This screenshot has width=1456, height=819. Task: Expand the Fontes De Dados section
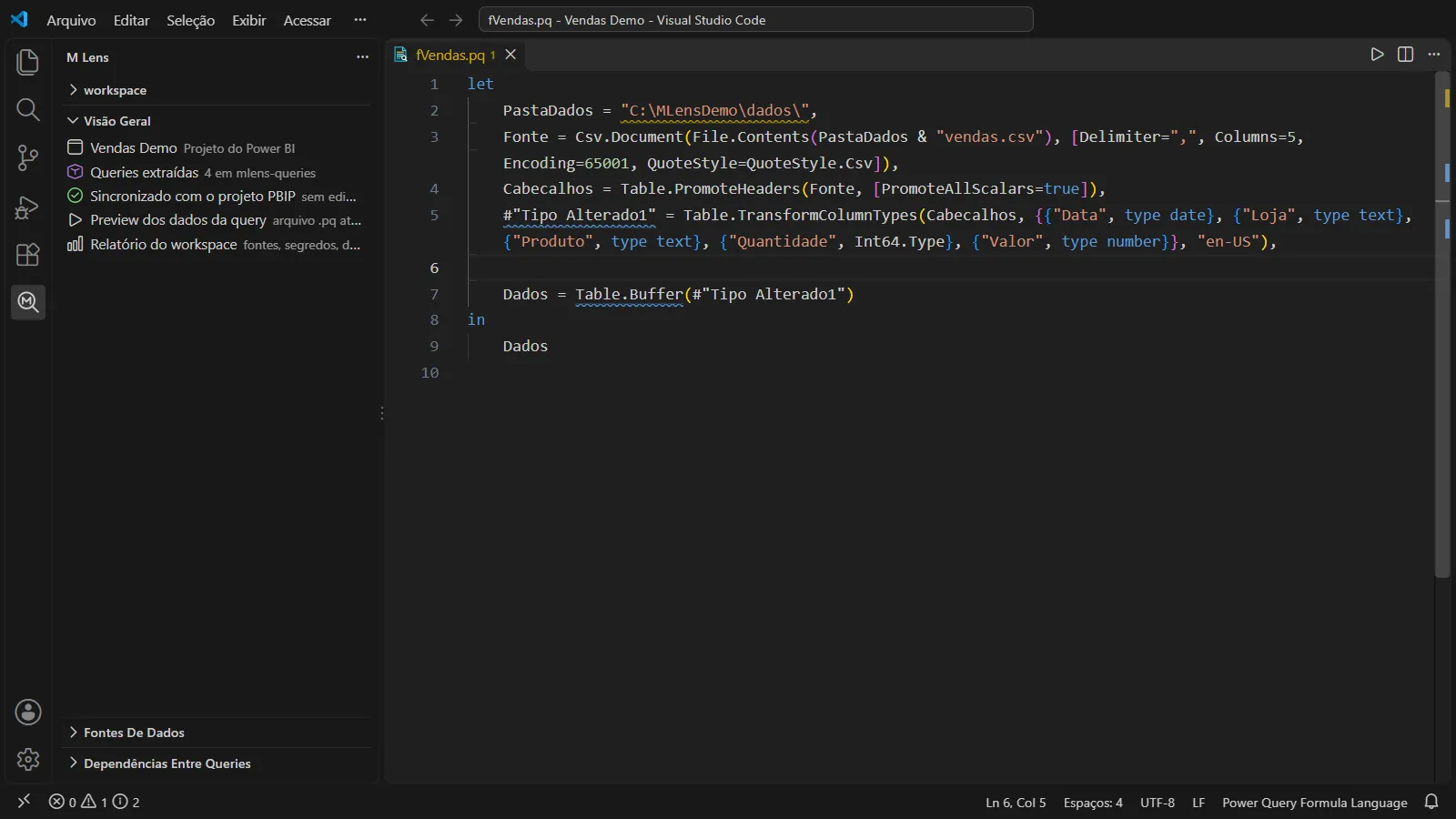(218, 733)
